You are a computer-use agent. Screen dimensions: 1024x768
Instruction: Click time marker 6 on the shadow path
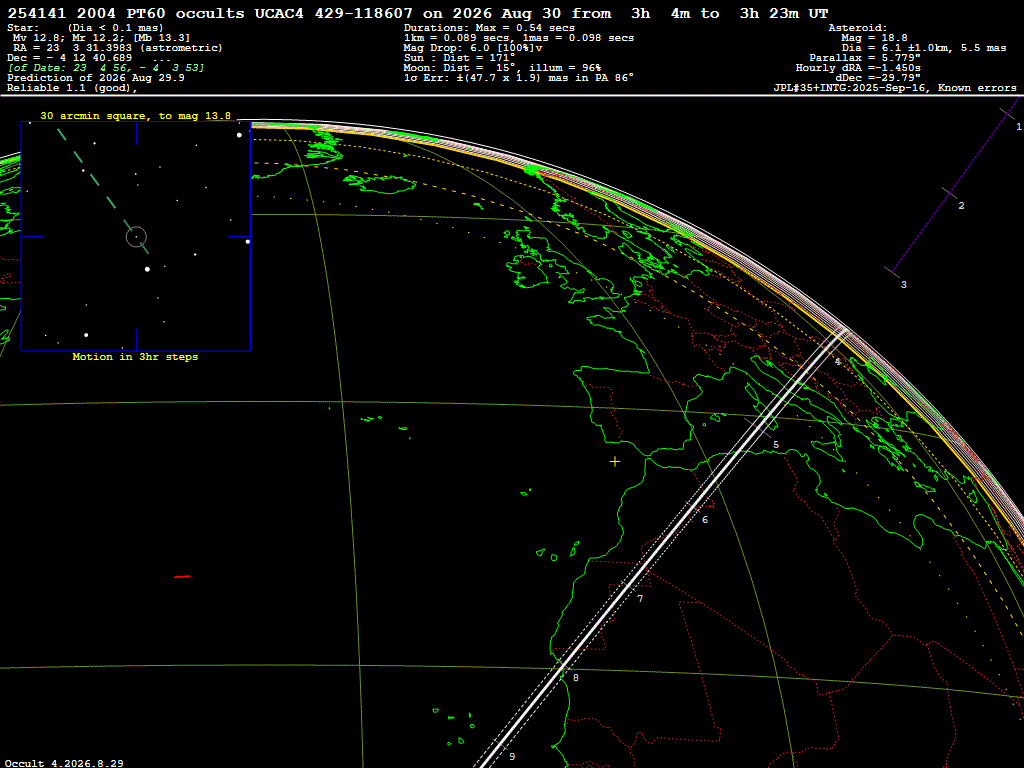tap(705, 520)
